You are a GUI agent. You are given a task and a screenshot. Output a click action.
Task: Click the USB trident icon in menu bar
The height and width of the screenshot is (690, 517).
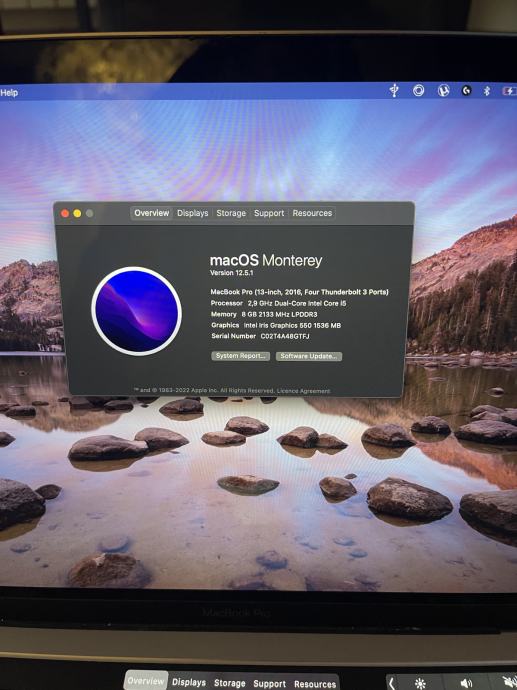394,90
